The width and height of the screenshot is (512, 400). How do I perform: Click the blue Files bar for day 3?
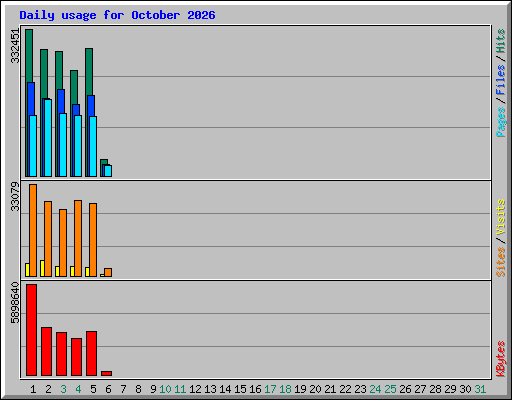click(x=61, y=101)
